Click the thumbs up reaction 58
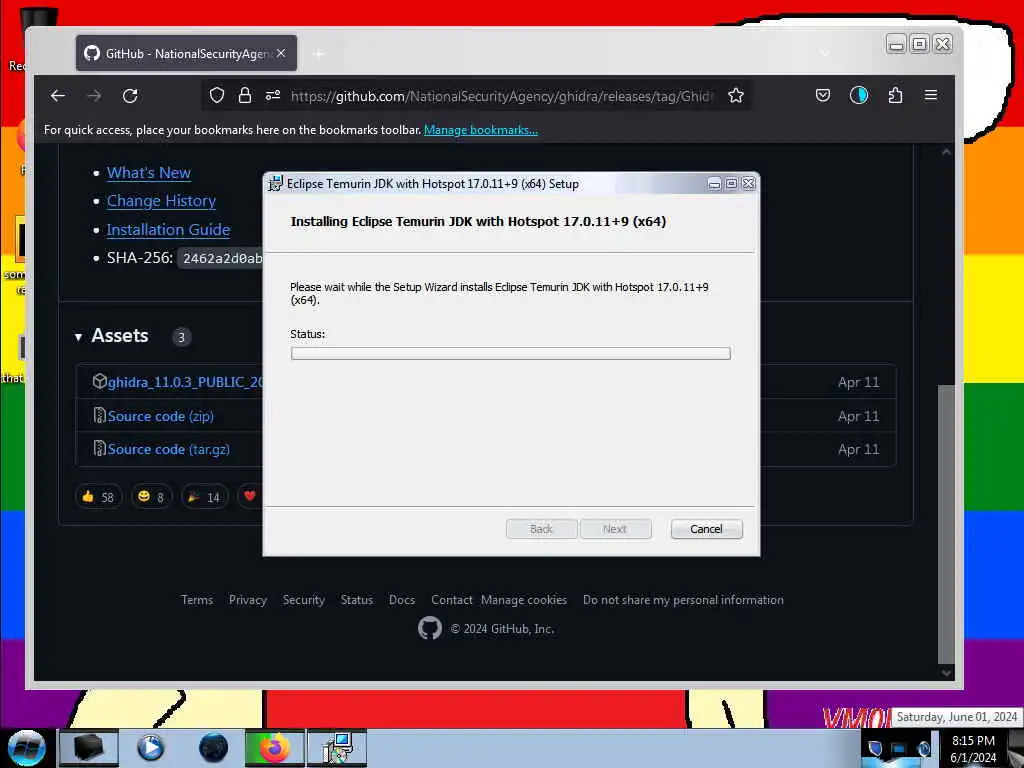Screen dimensions: 1024x768 coord(98,498)
